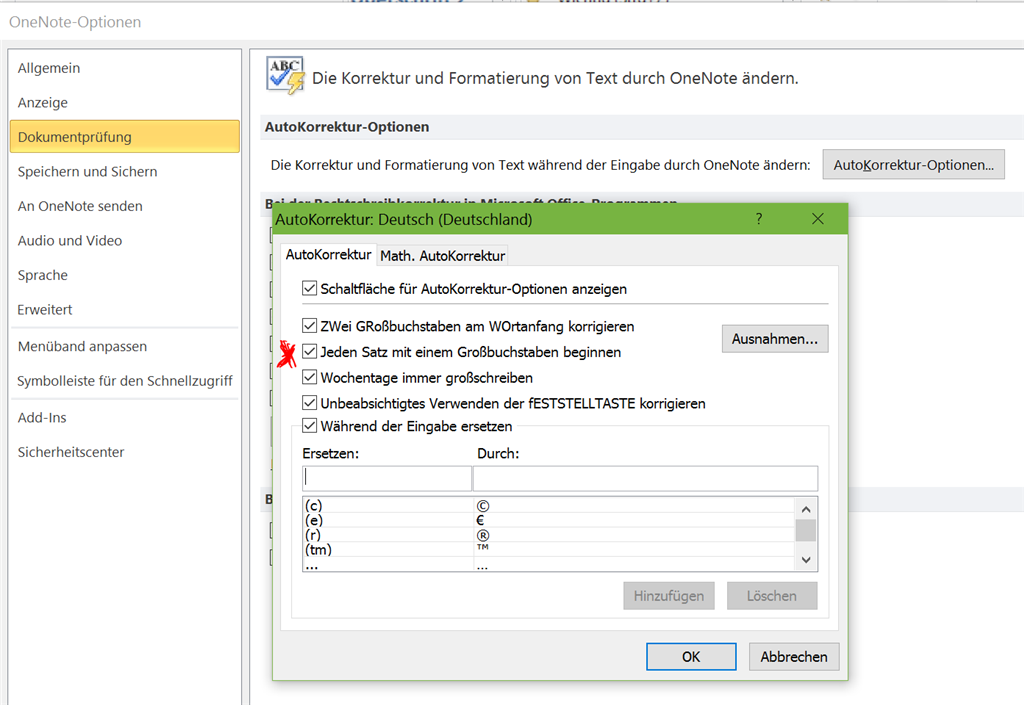1024x705 pixels.
Task: Click the Ersetzen input field
Action: [x=387, y=478]
